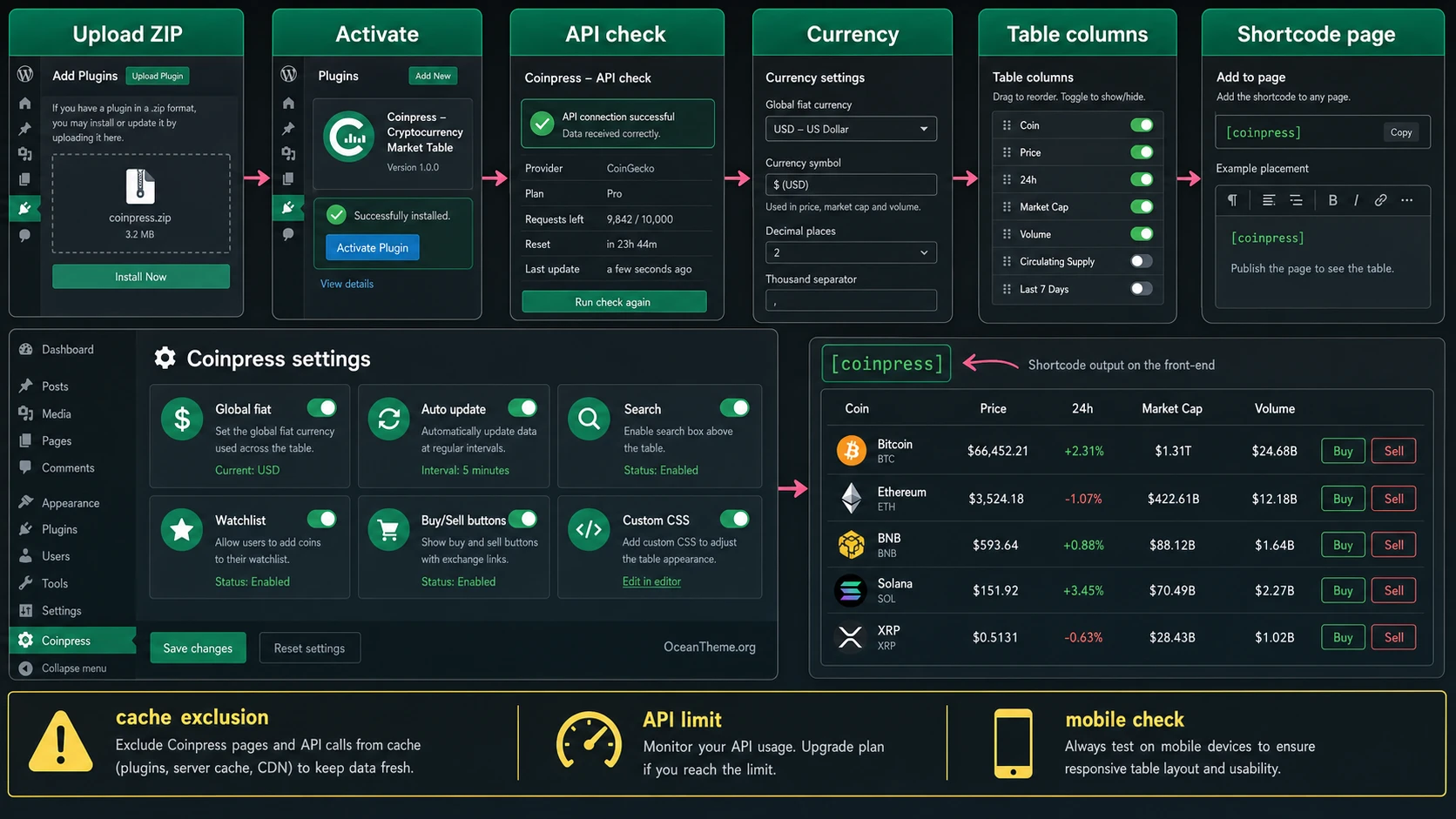This screenshot has width=1456, height=819.
Task: Toggle the Auto update setting
Action: 523,407
